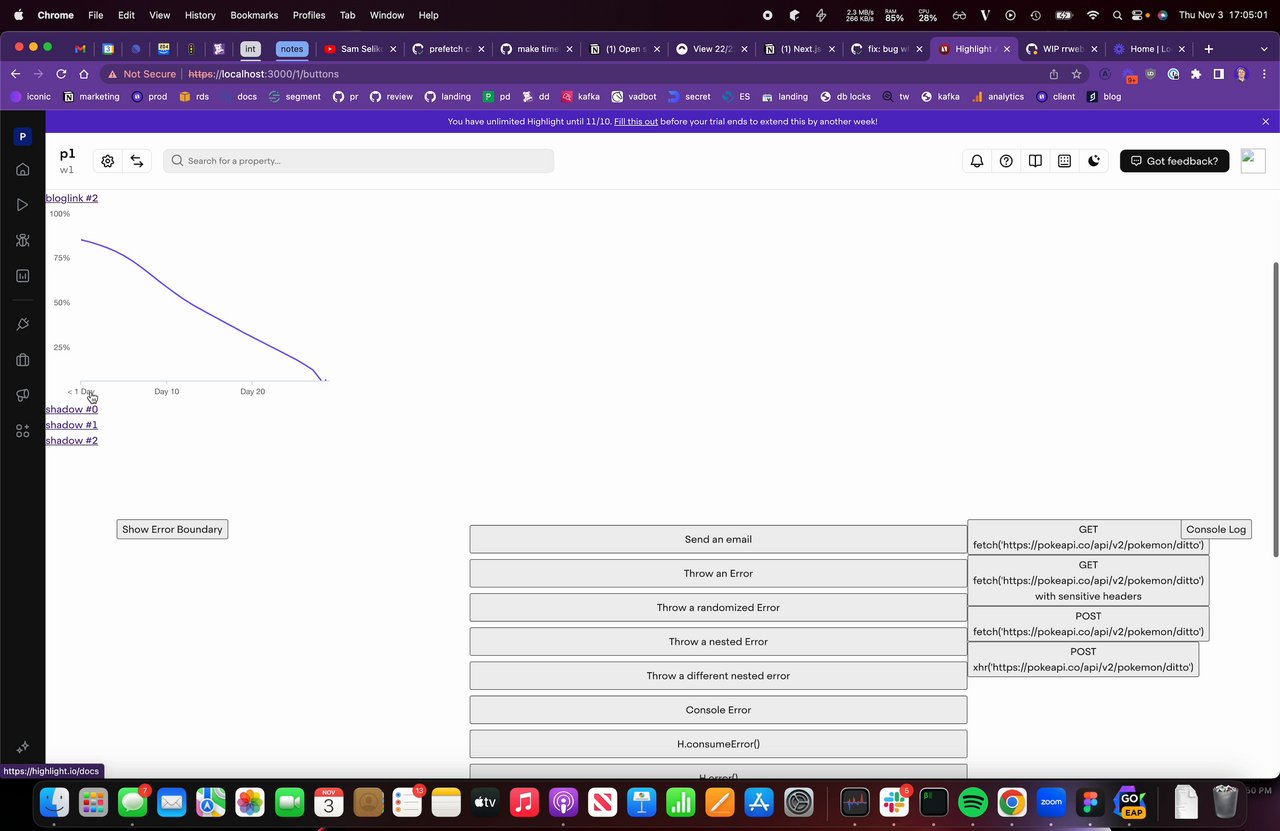Open the Profiles menu in menu bar

309,15
